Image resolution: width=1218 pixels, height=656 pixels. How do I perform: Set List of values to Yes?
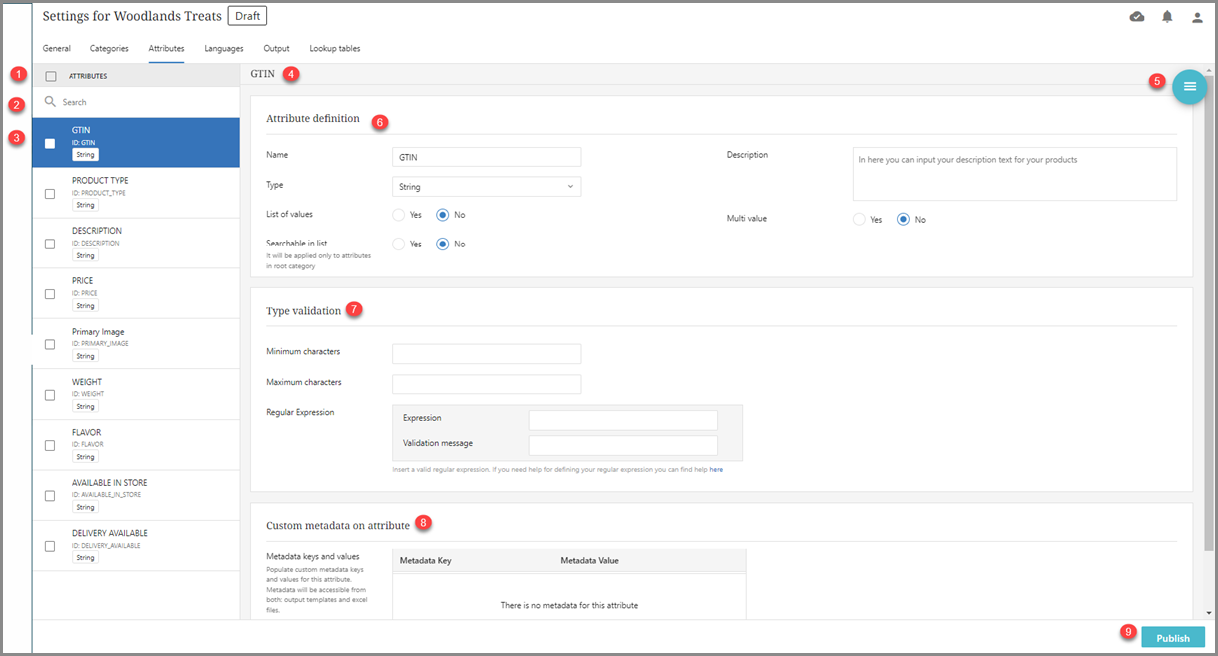(x=399, y=215)
